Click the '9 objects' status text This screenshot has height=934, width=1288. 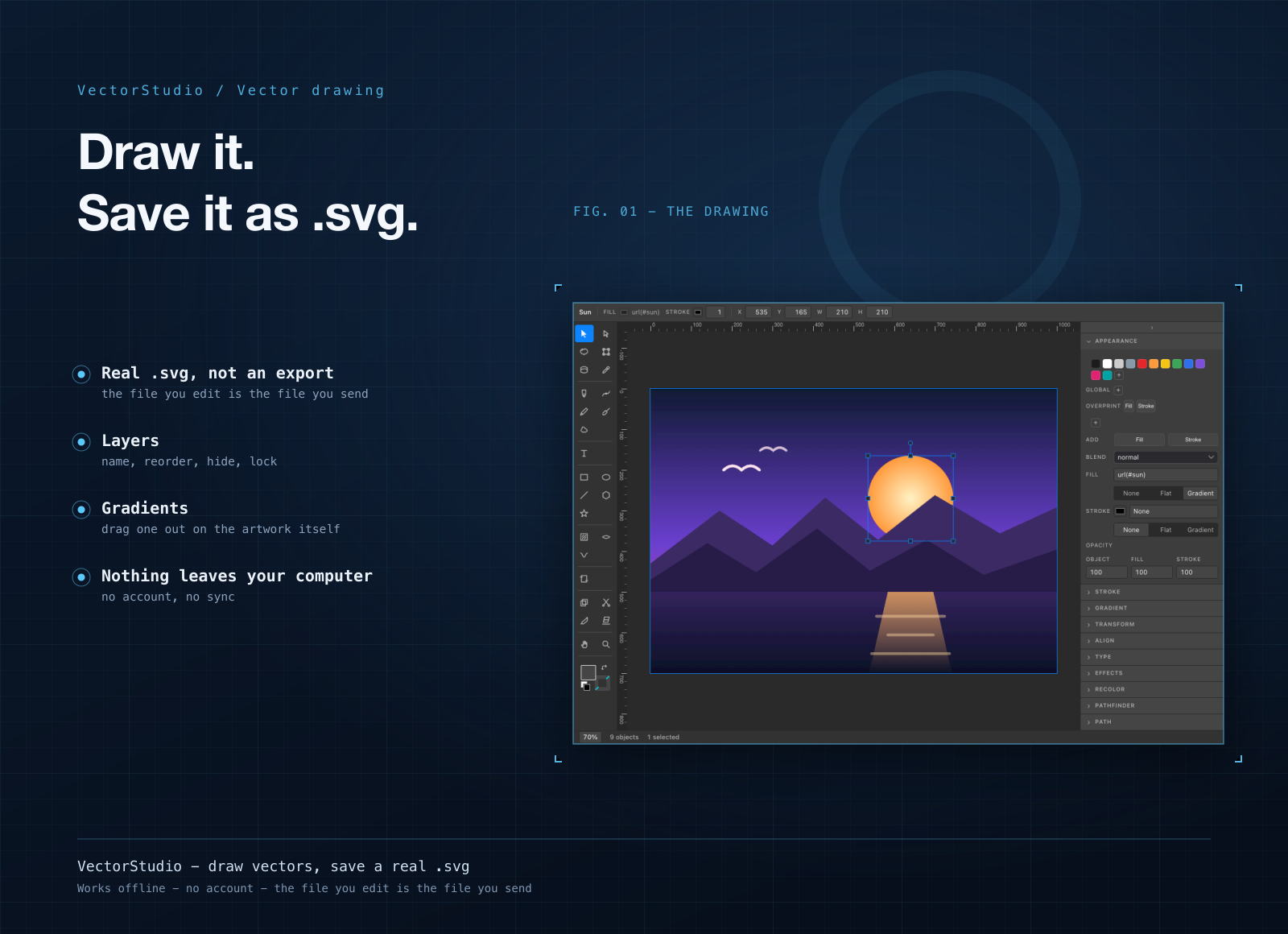[x=624, y=738]
